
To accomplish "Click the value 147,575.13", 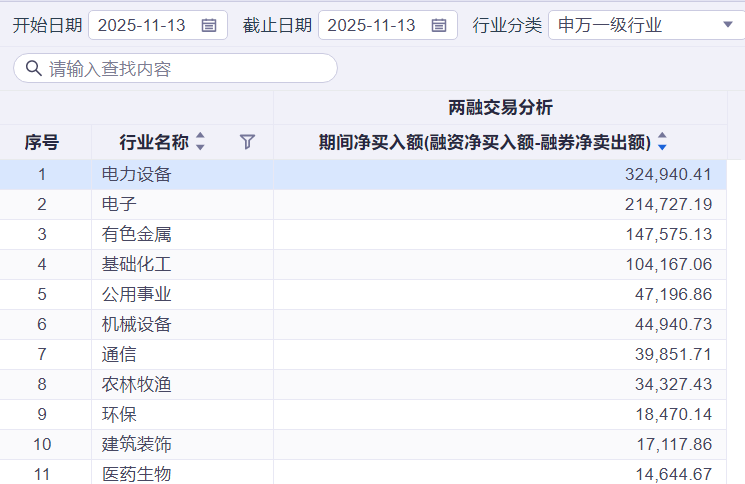I will (669, 234).
